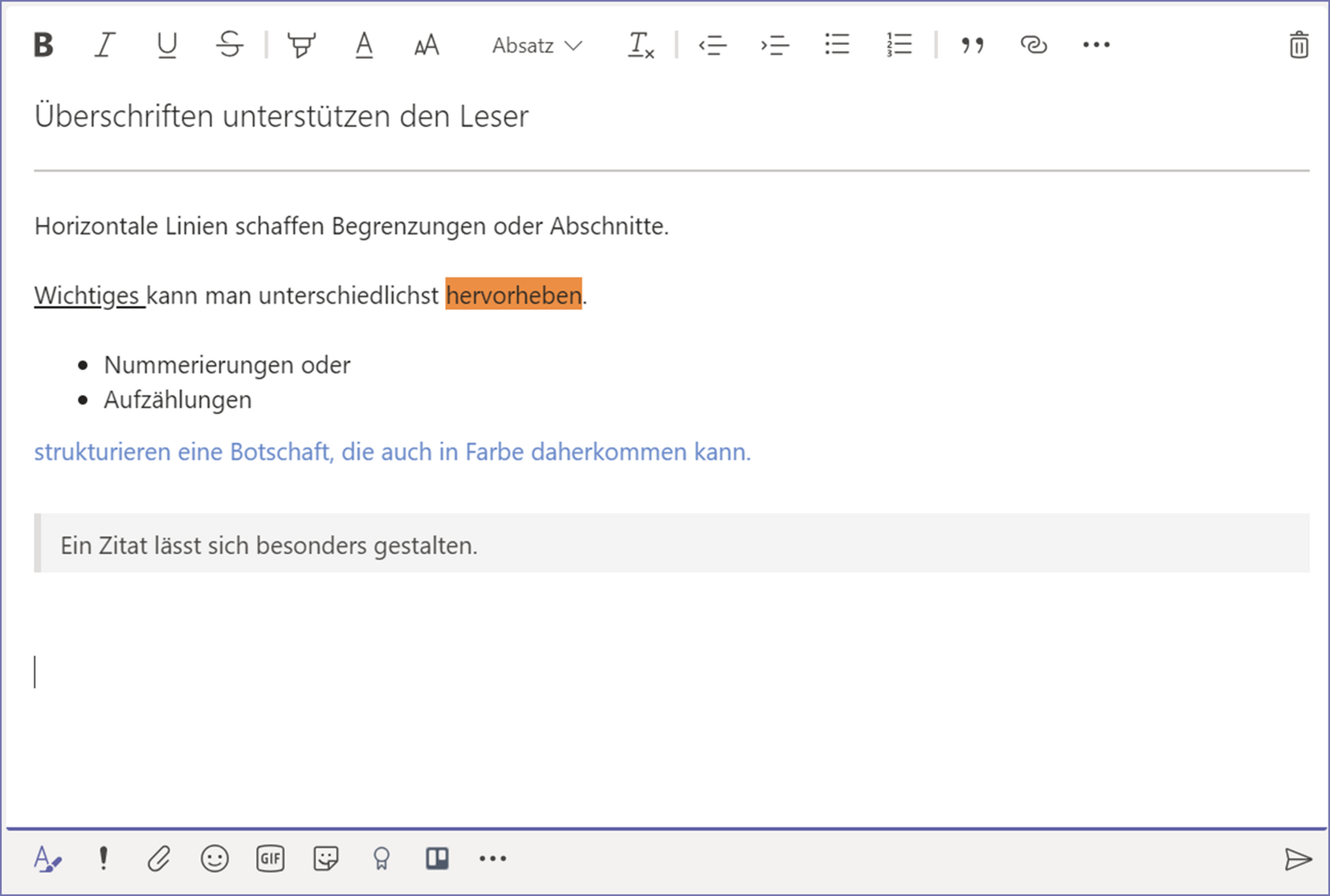Toggle underline formatting

pos(167,45)
